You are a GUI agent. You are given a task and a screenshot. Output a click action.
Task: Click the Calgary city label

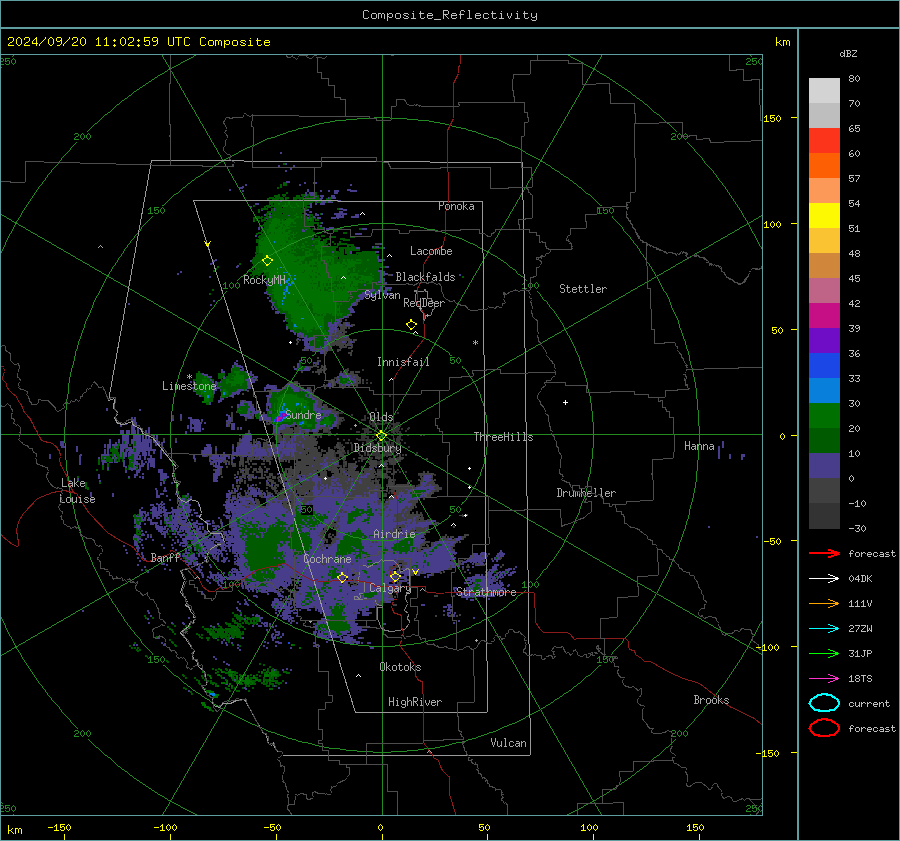click(390, 588)
